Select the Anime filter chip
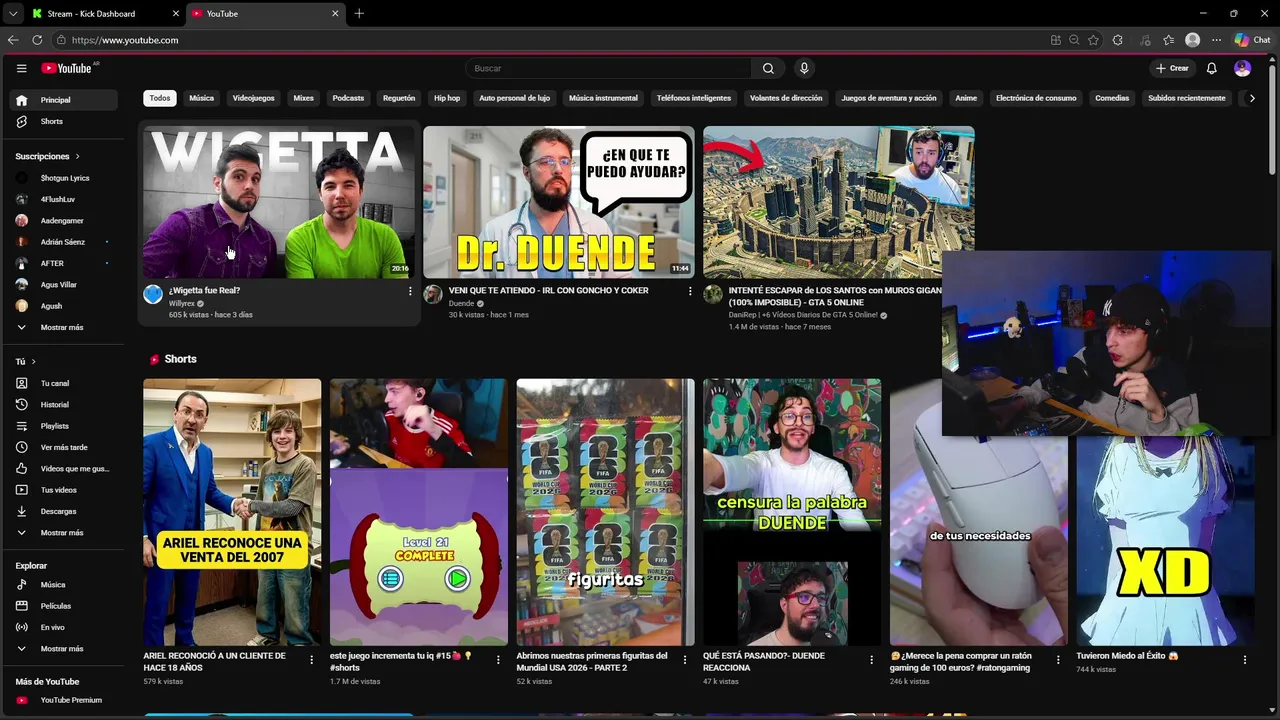Viewport: 1280px width, 720px height. pos(966,98)
